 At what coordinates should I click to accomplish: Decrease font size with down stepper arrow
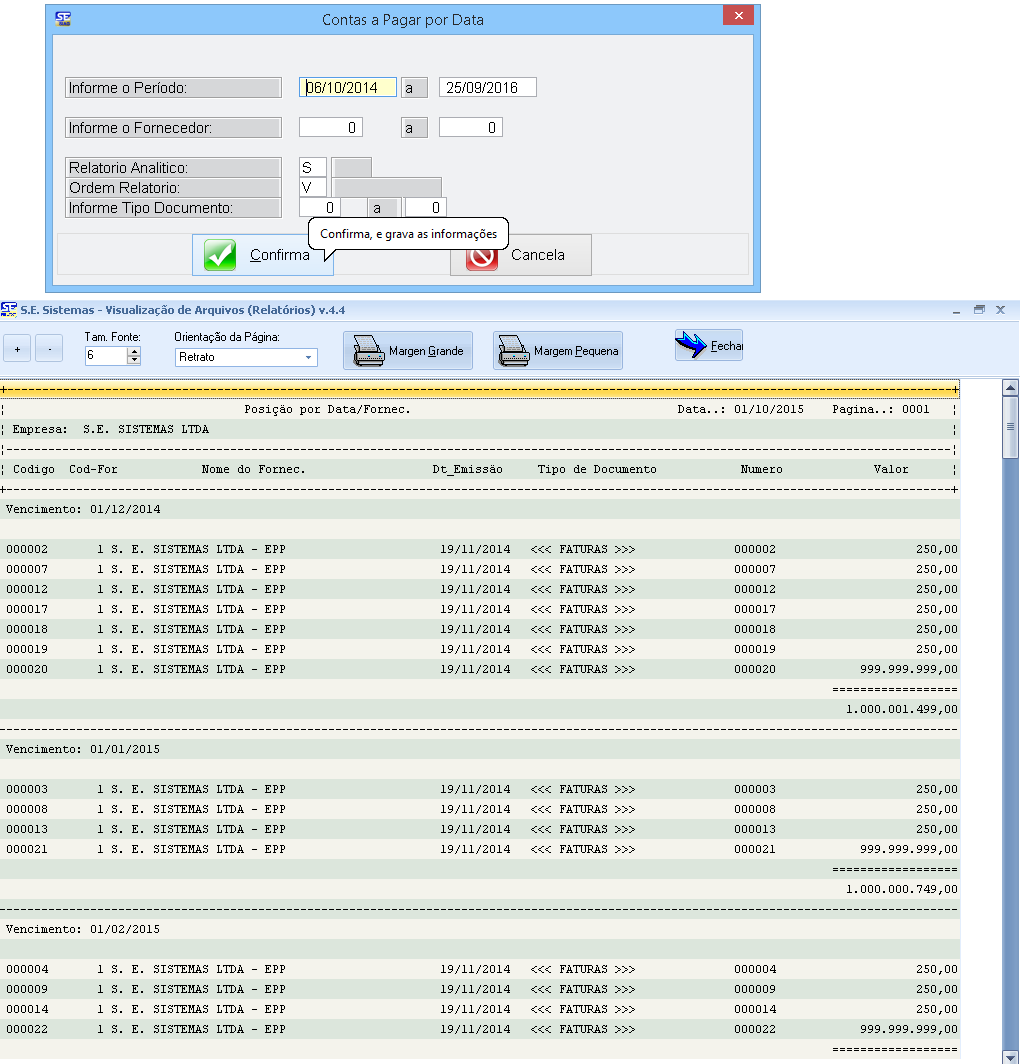(x=134, y=360)
